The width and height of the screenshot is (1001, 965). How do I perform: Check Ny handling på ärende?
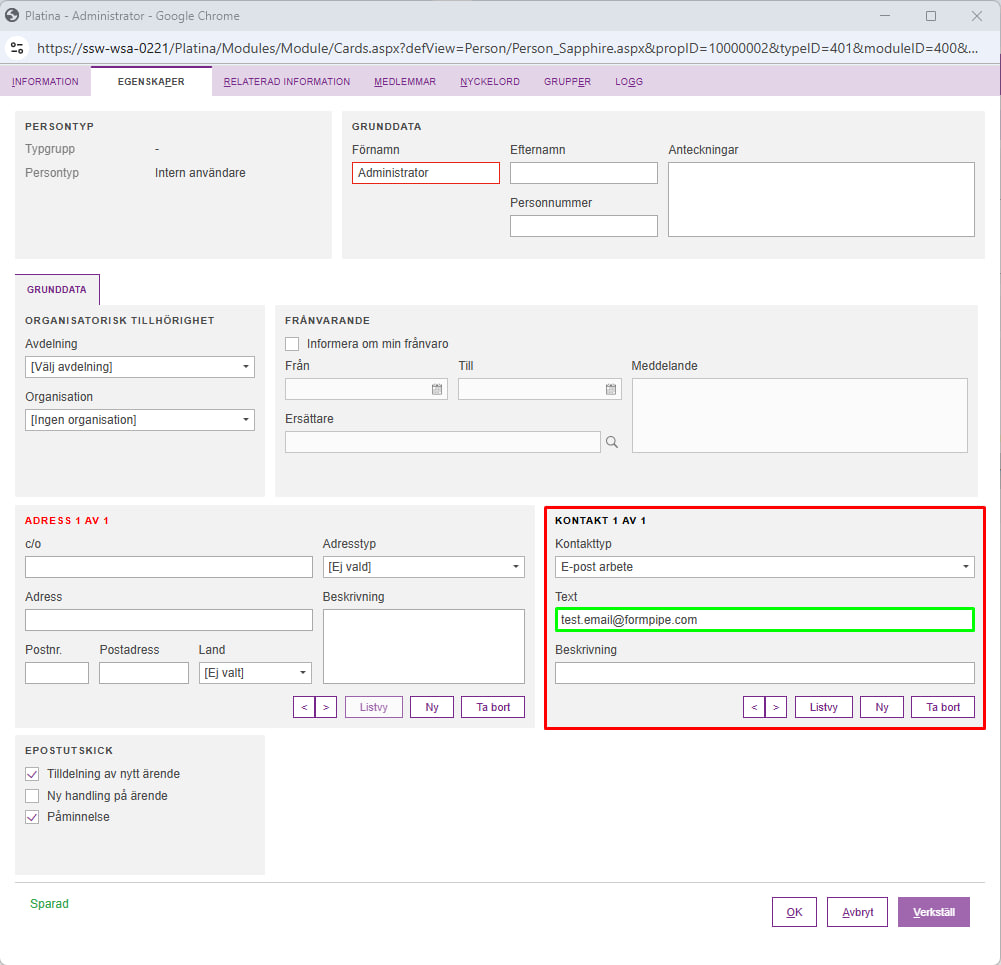click(x=32, y=796)
